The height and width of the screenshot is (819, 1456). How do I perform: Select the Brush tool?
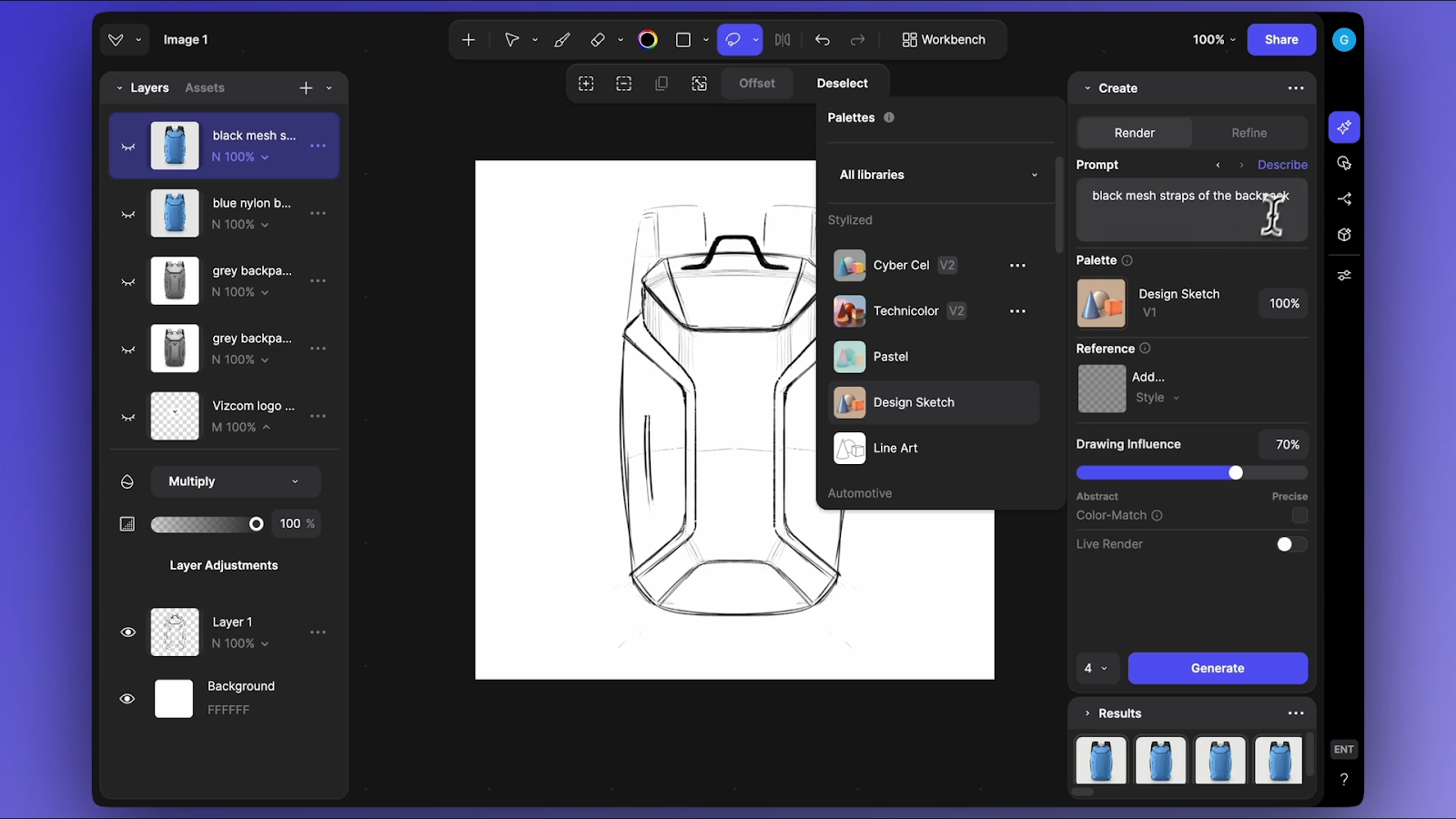561,39
